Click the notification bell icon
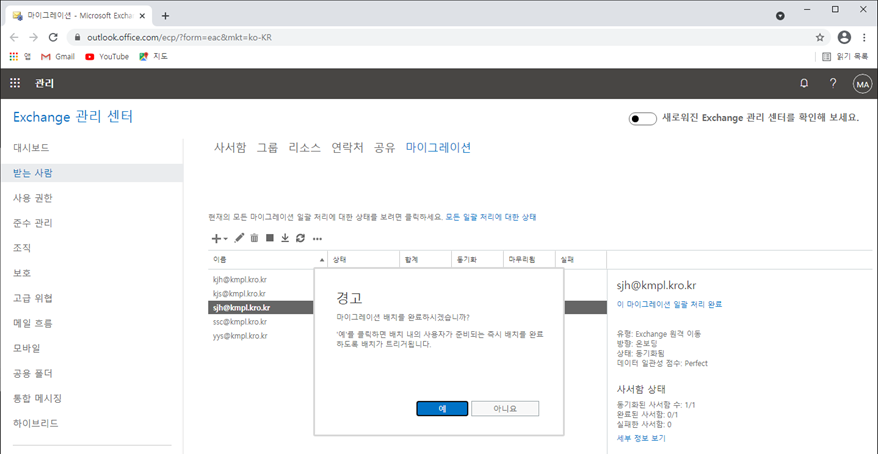 [x=804, y=84]
